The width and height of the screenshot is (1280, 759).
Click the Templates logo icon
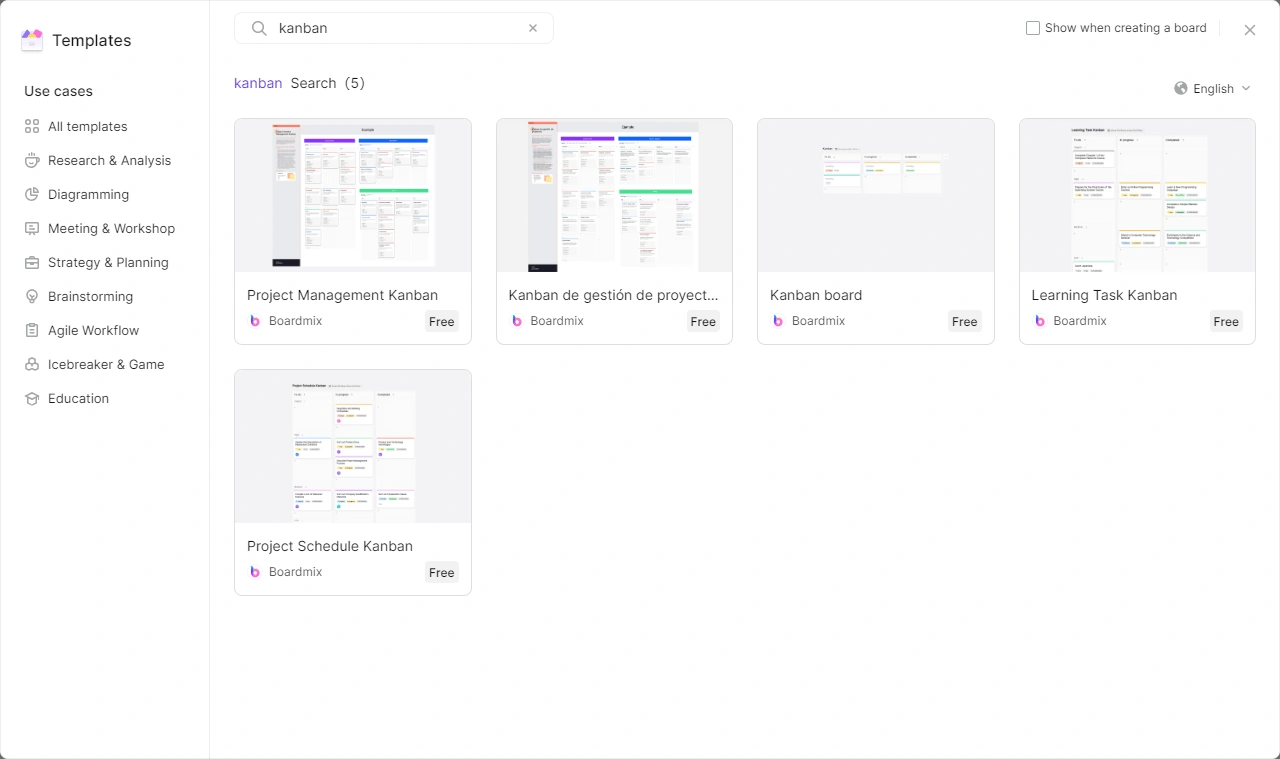click(x=32, y=40)
